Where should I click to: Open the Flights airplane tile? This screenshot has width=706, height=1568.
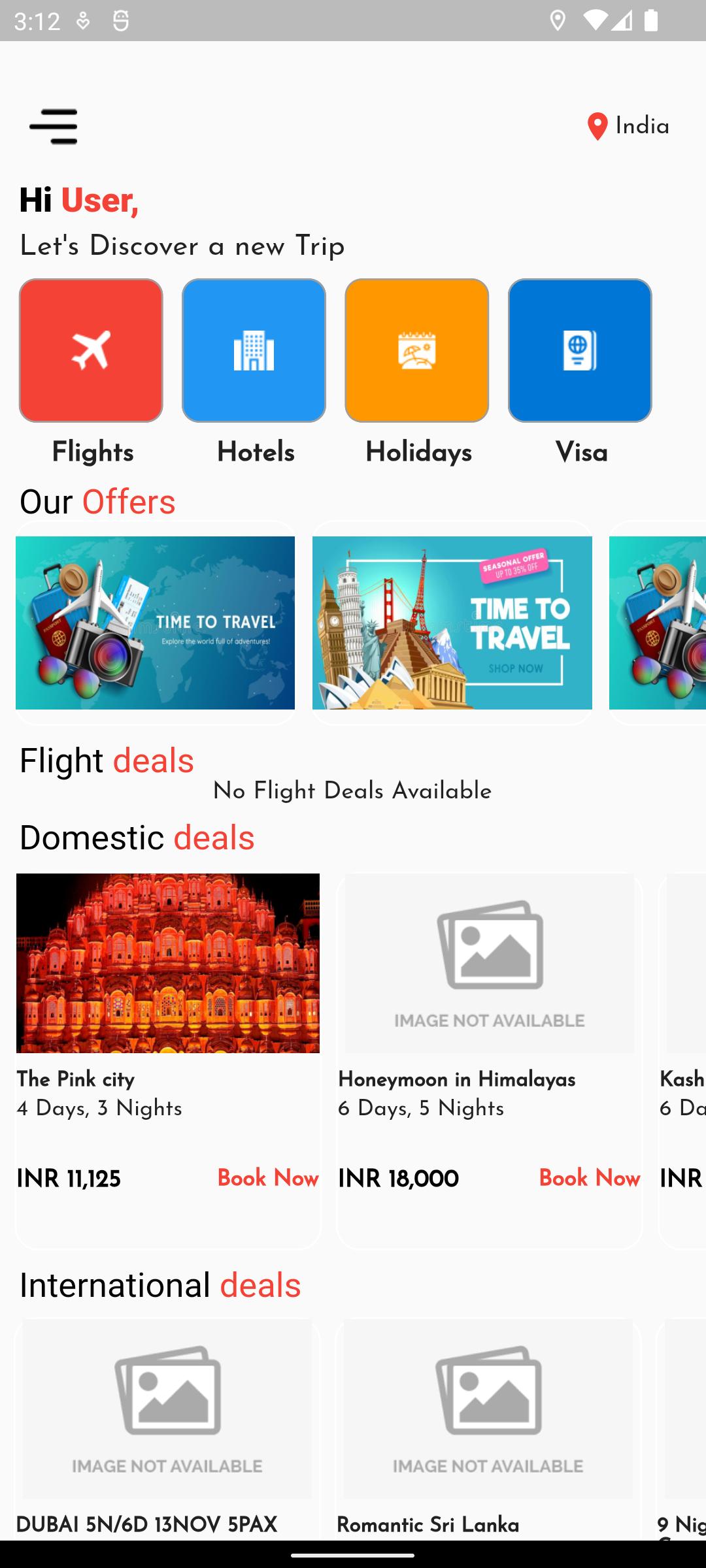(x=91, y=351)
